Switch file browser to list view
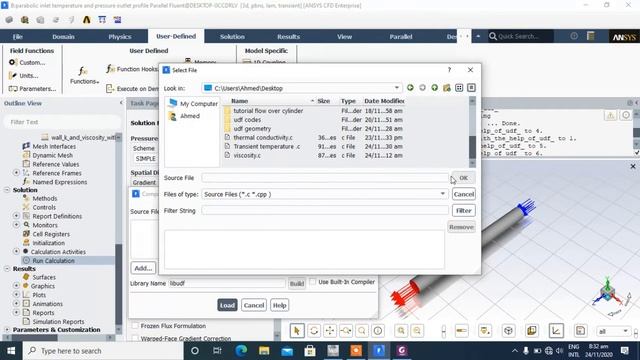Image resolution: width=640 pixels, height=360 pixels. tap(459, 88)
